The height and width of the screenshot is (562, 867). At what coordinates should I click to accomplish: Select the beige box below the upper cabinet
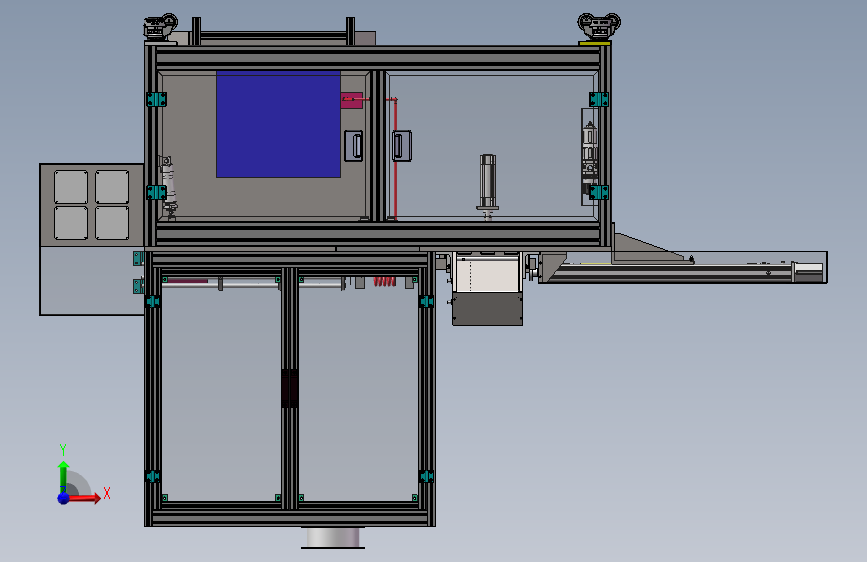(x=488, y=273)
